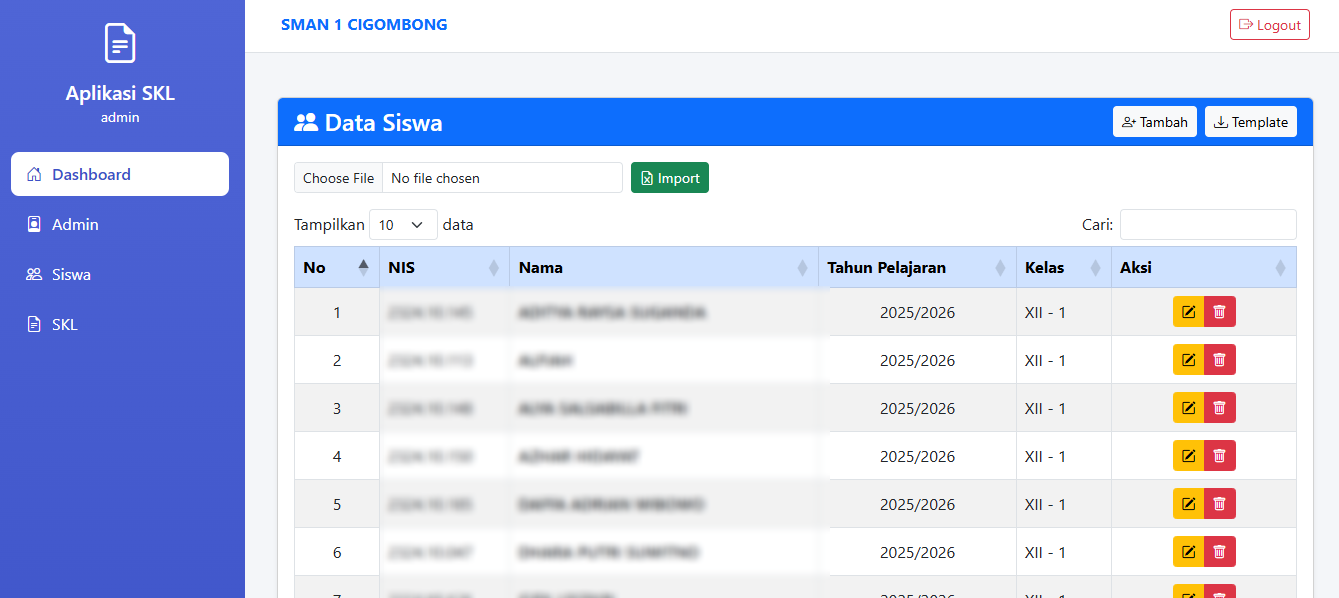Open the Admin sidebar item
The height and width of the screenshot is (598, 1339).
[x=120, y=224]
